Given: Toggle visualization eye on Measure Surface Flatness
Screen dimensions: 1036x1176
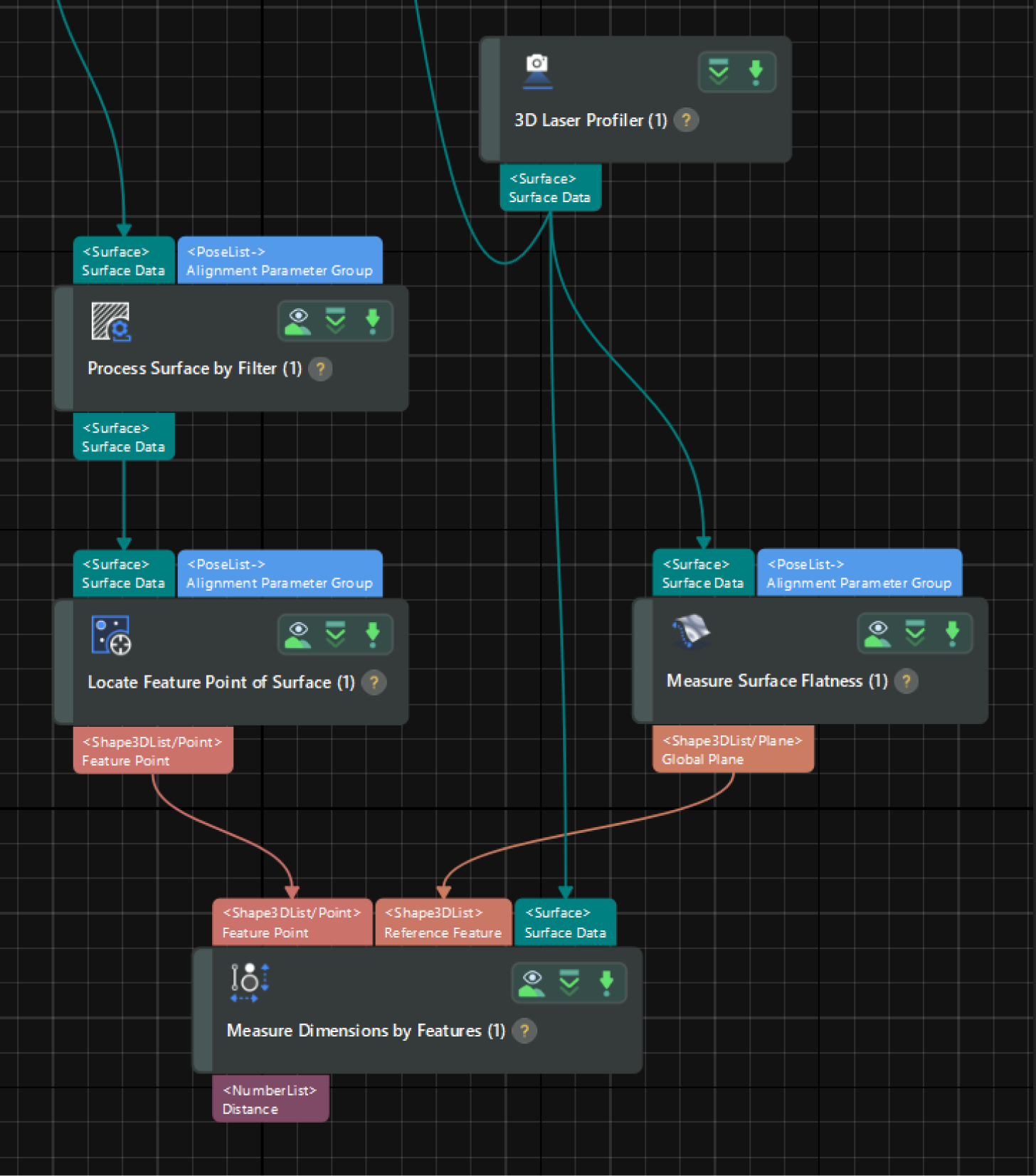Looking at the screenshot, I should click(878, 632).
